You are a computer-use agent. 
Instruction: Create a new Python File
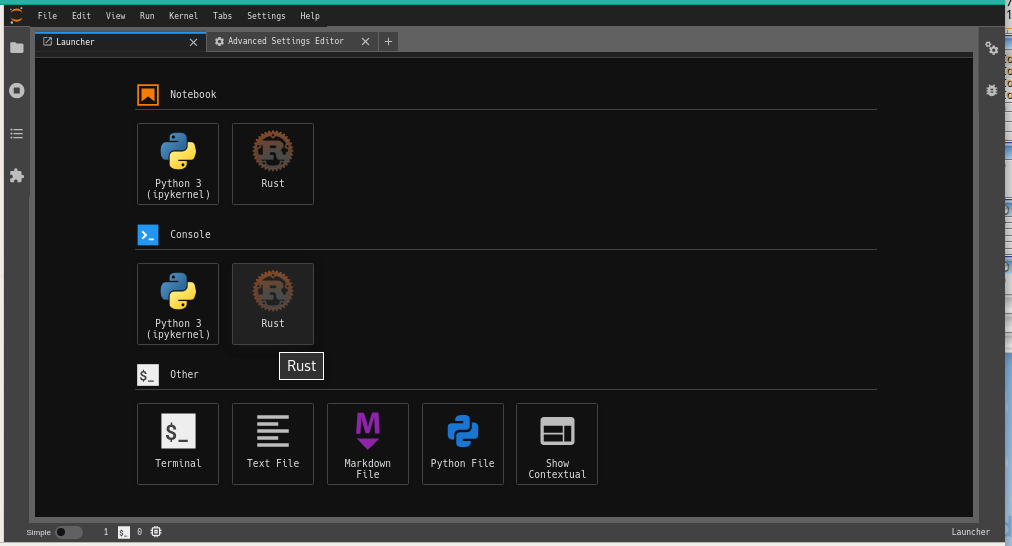[463, 444]
